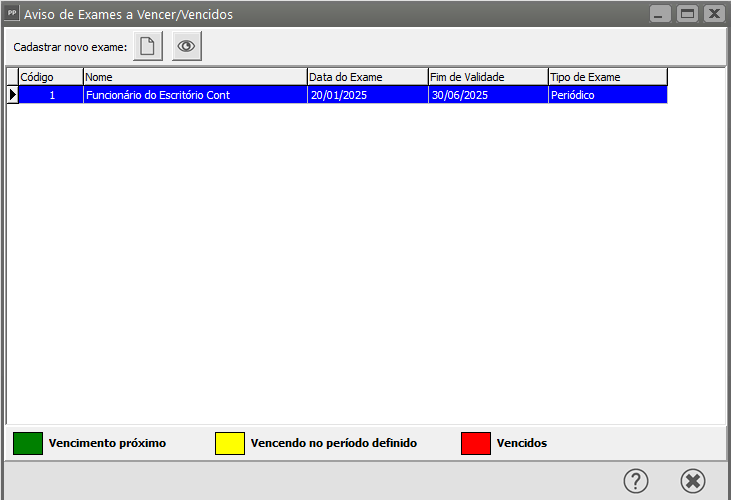Screen dimensions: 731x500
Task: Click the PP application icon in title bar
Action: tap(13, 14)
